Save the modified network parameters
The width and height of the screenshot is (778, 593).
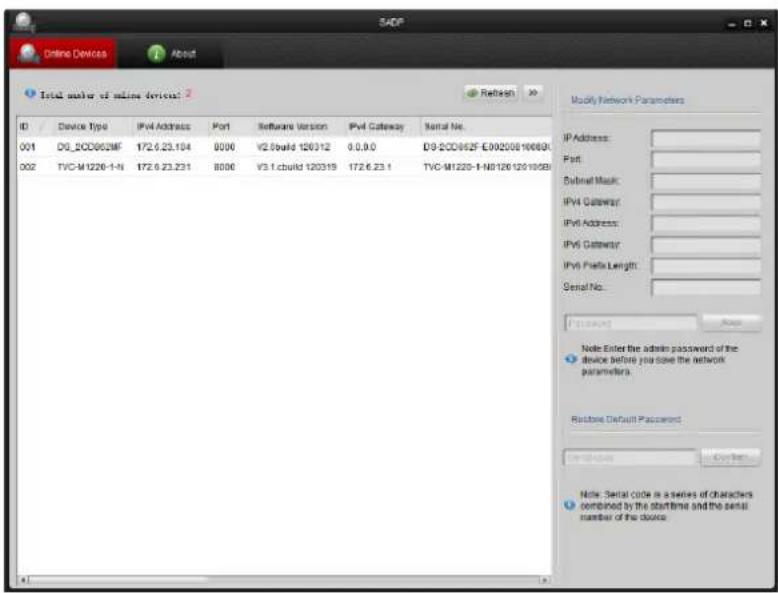[731, 324]
